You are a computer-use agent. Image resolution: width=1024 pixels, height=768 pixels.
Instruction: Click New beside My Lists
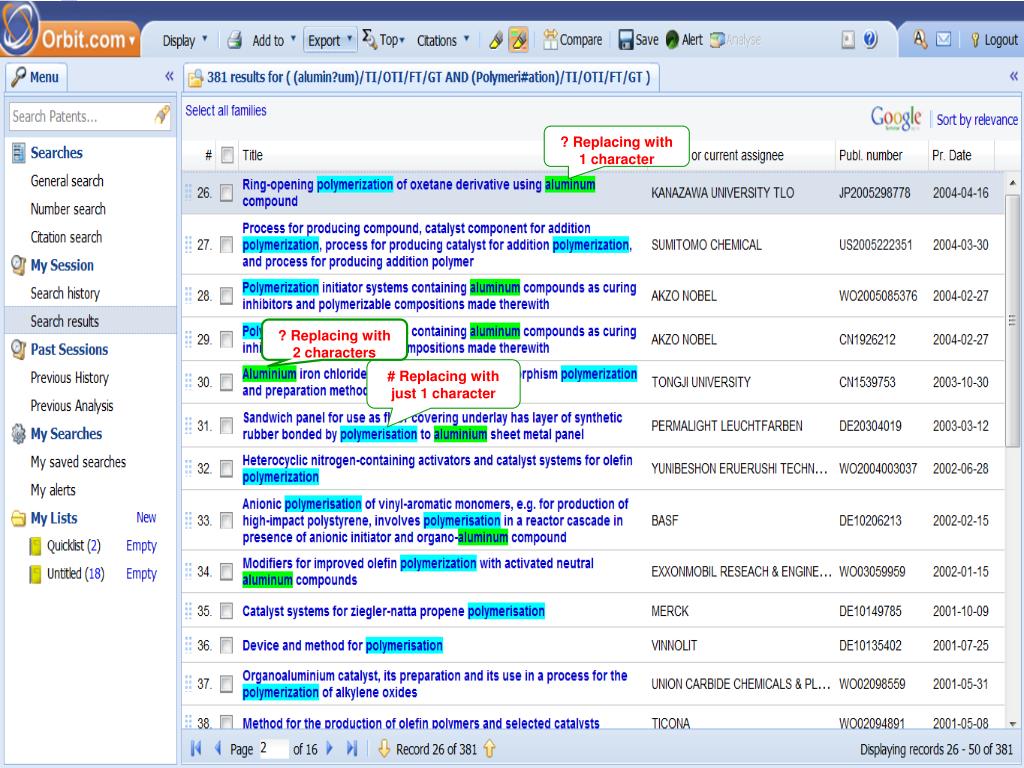146,517
